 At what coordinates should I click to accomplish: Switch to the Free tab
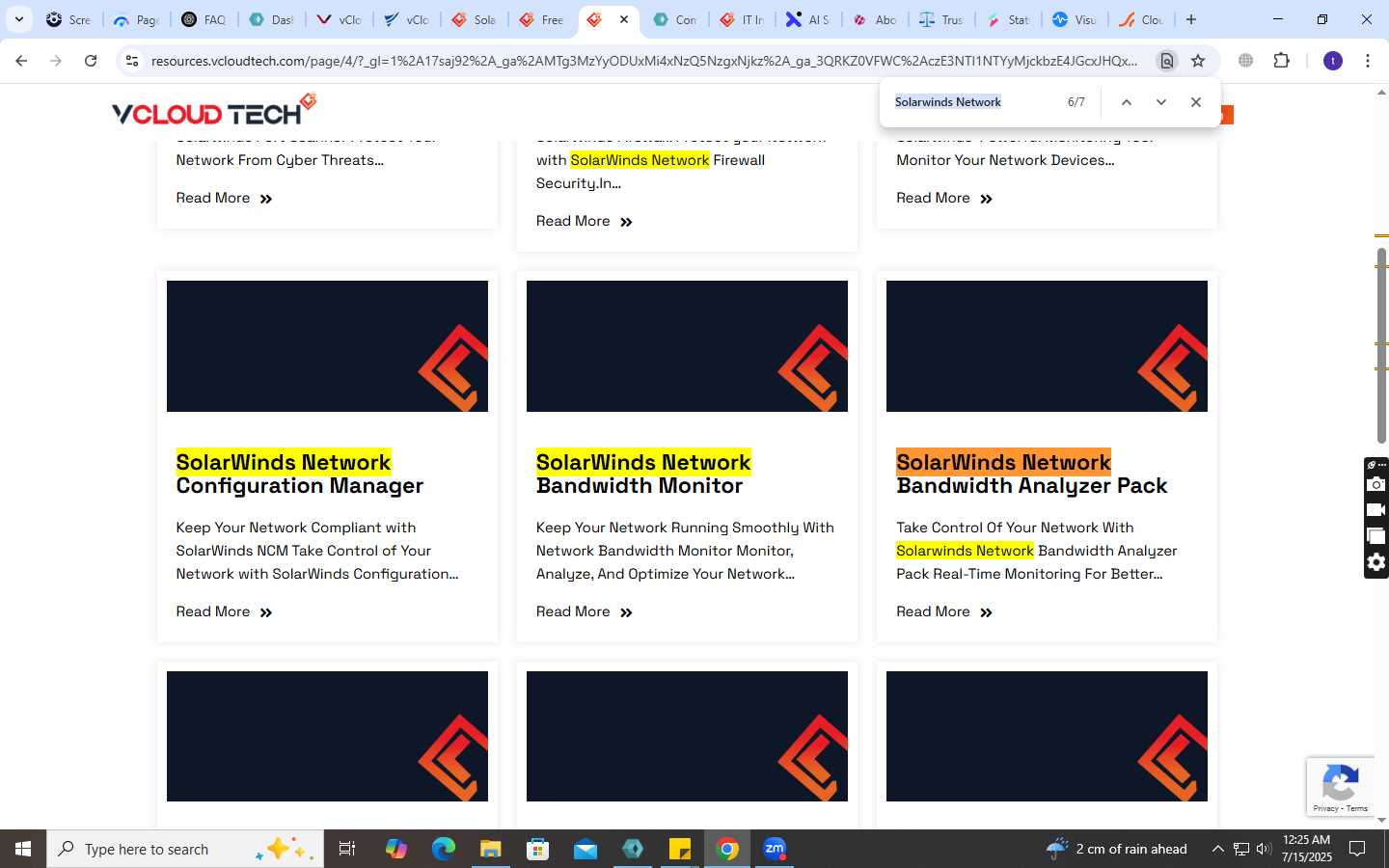click(541, 19)
